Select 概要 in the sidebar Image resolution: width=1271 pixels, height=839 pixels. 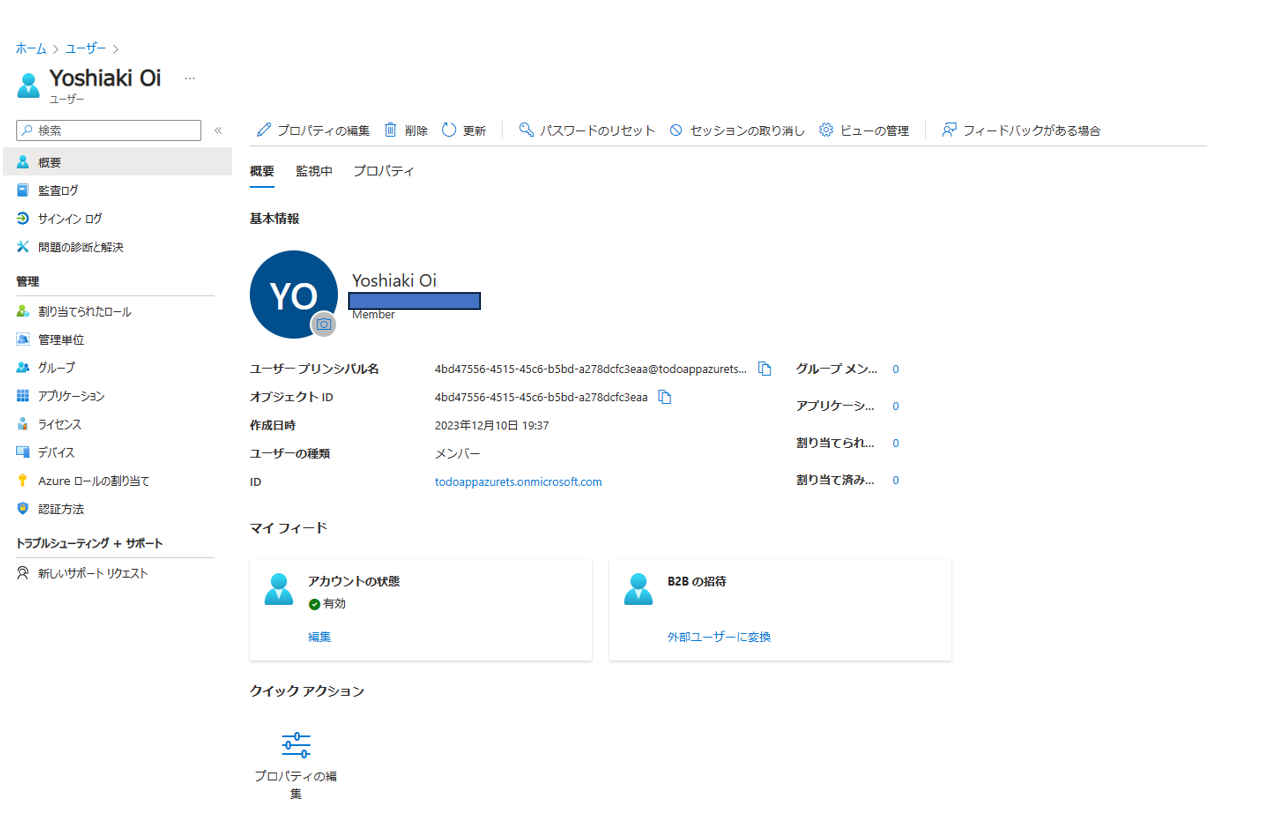point(117,162)
